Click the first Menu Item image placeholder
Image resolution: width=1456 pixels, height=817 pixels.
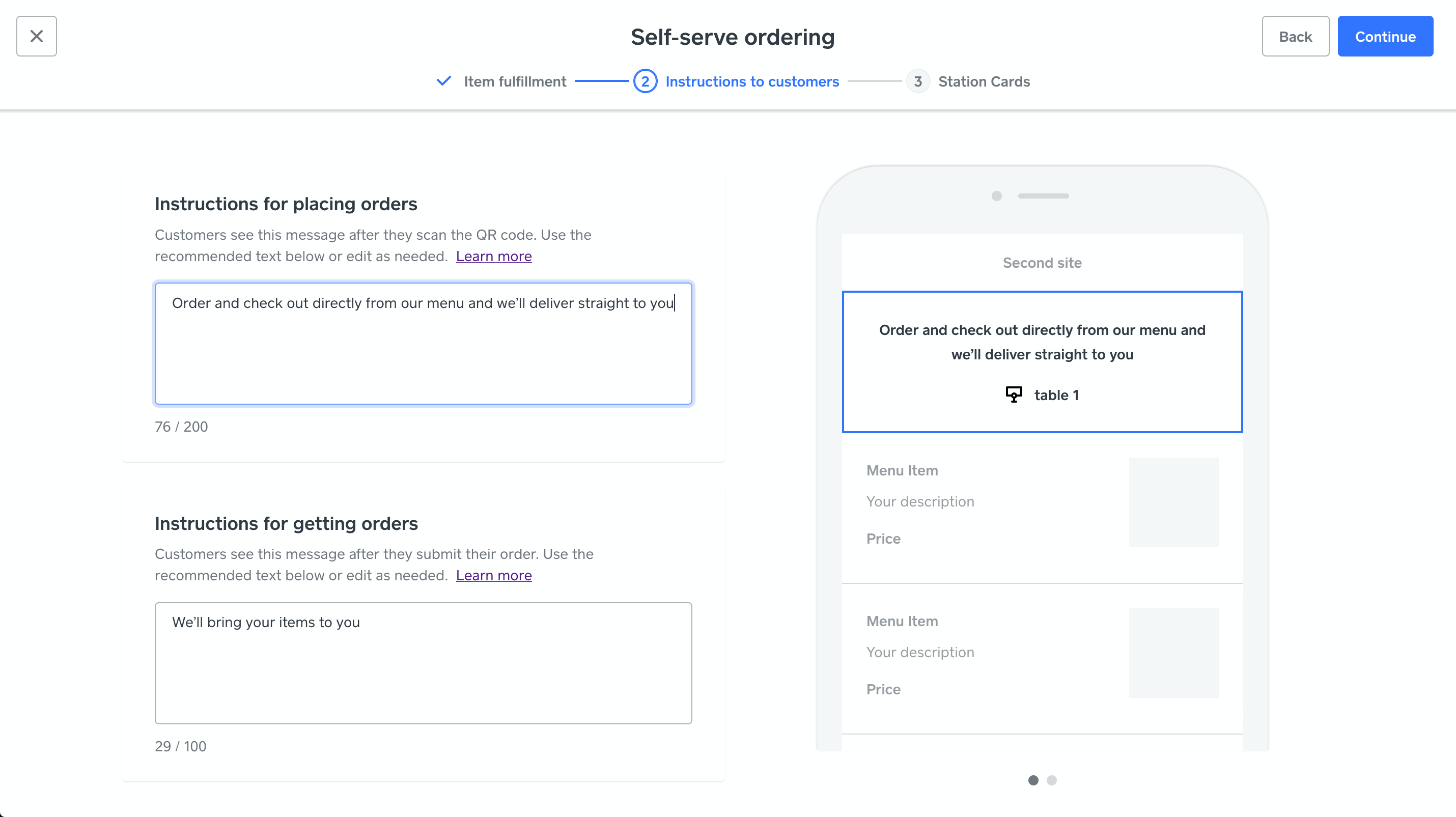(1173, 502)
